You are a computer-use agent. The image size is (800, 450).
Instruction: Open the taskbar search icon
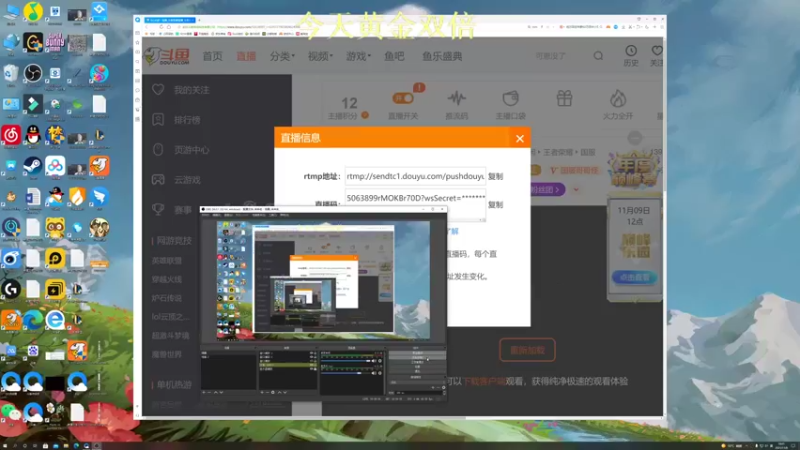[x=15, y=446]
